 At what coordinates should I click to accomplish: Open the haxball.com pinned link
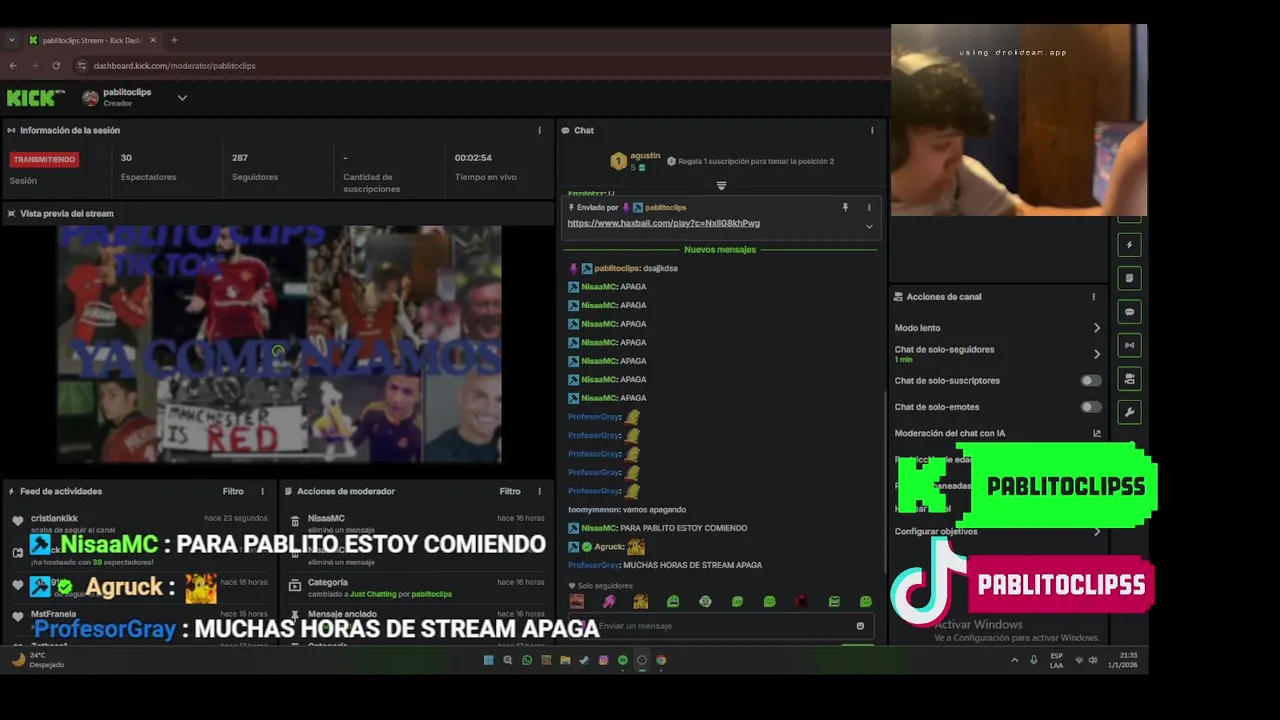pyautogui.click(x=663, y=223)
